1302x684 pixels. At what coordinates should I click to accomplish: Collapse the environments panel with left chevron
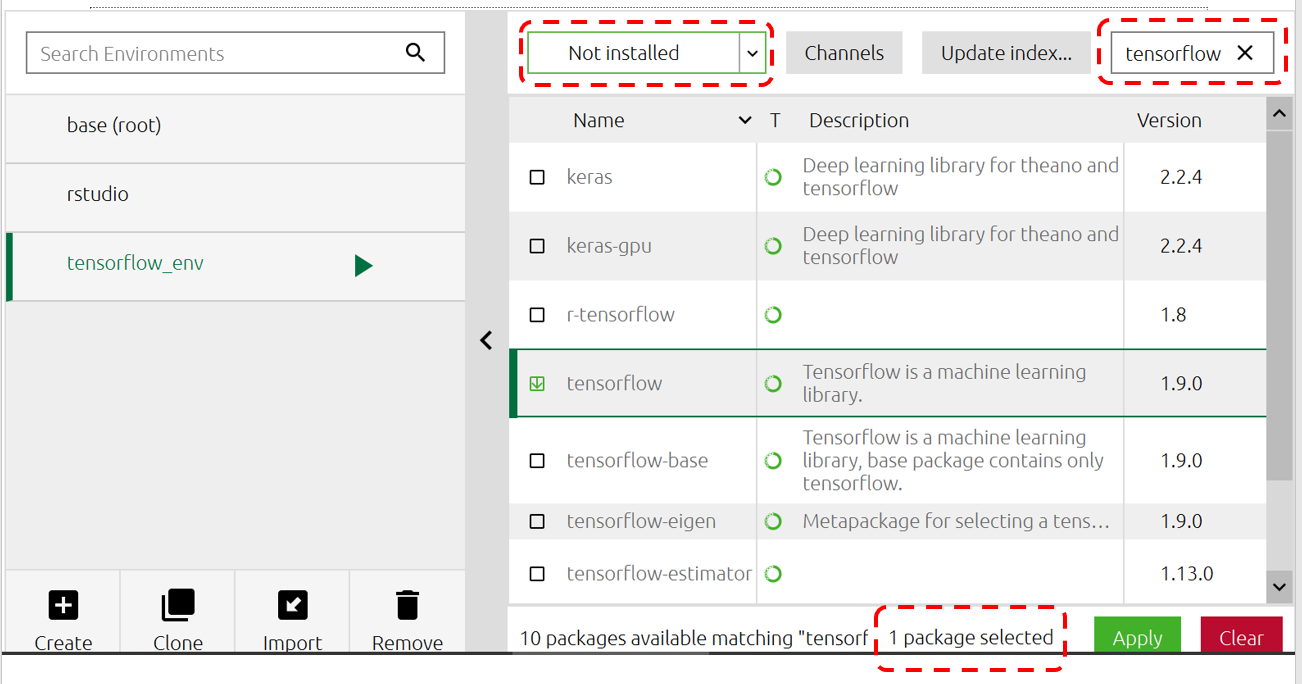486,340
